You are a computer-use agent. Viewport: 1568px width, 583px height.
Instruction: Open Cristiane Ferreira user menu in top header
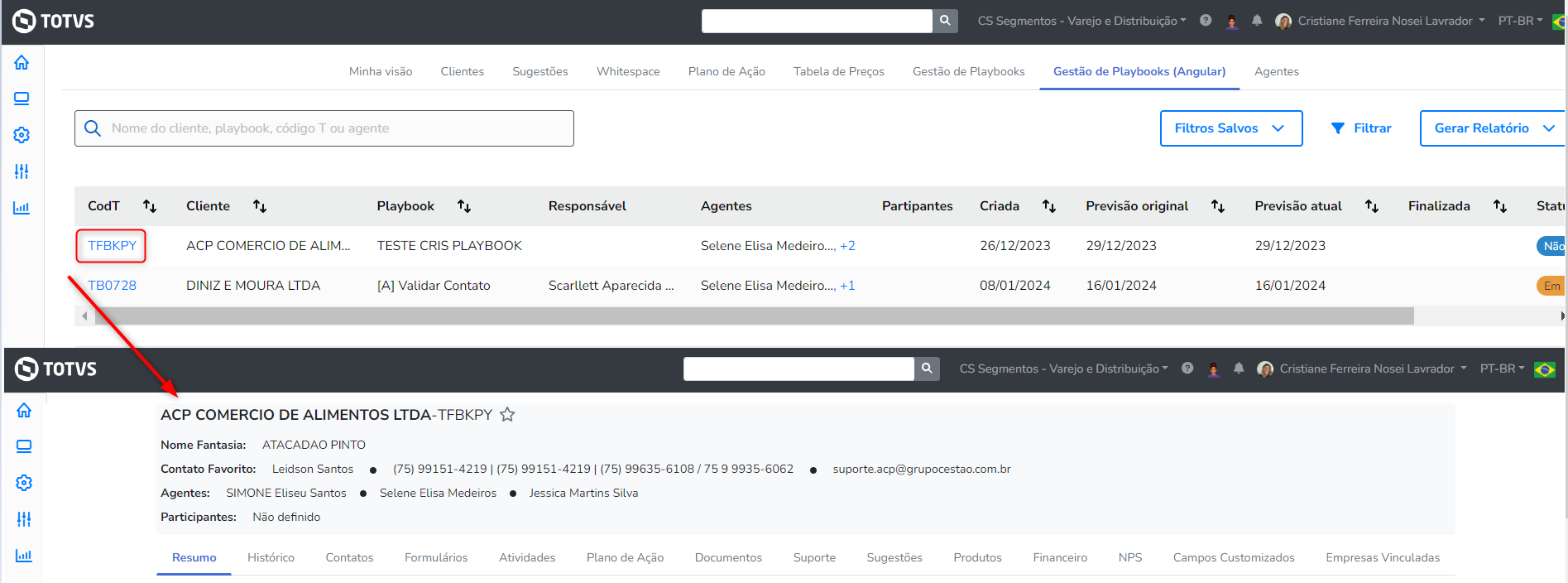coord(1391,21)
